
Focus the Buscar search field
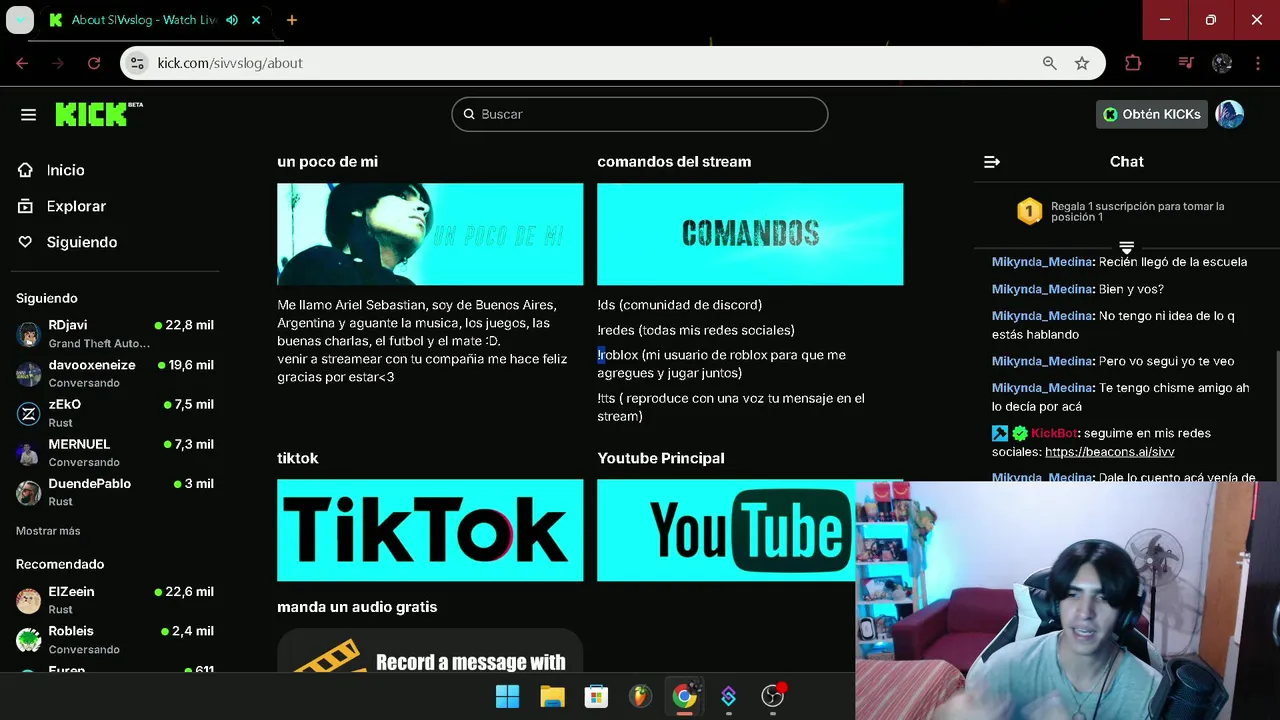[640, 114]
